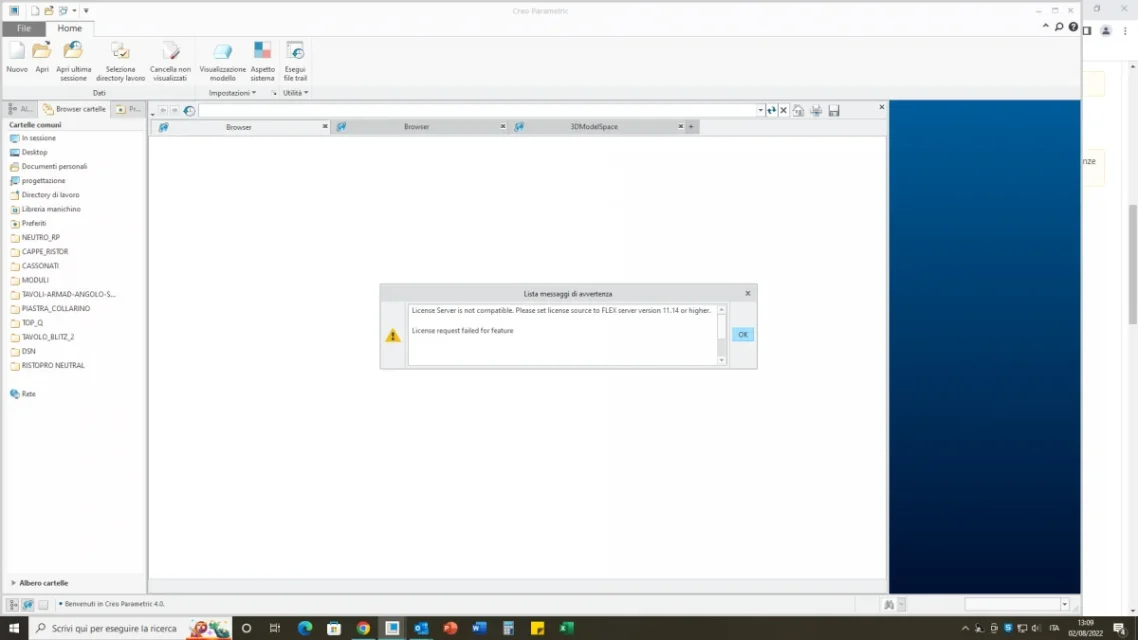
Task: Click the browser refresh arrows icon
Action: pos(771,110)
